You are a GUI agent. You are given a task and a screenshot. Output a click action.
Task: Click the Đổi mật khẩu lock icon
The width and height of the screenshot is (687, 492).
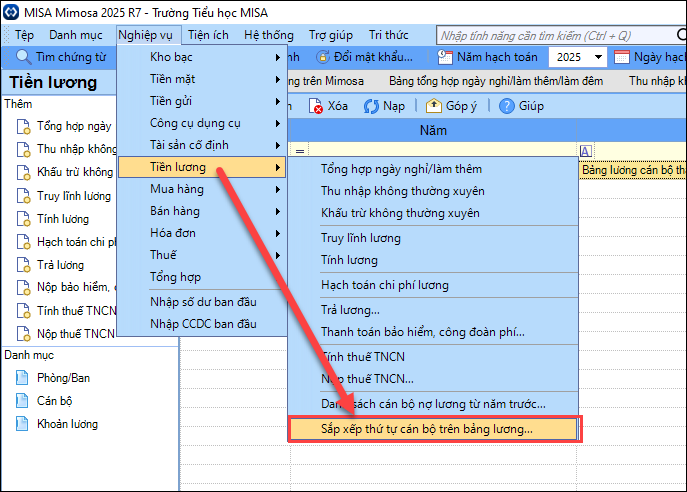(323, 57)
